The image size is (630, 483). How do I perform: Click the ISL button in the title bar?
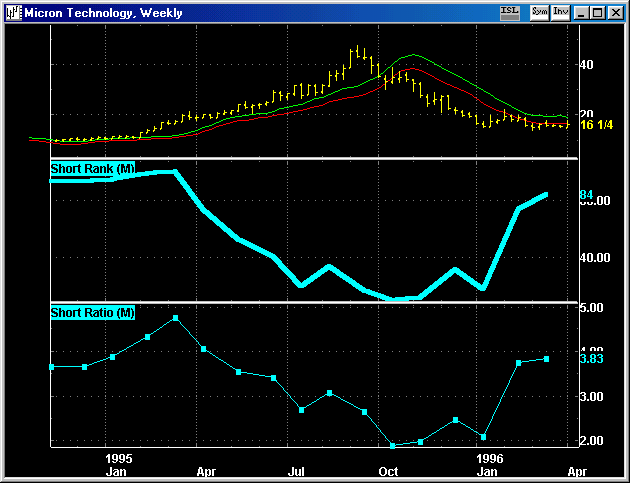tap(510, 12)
